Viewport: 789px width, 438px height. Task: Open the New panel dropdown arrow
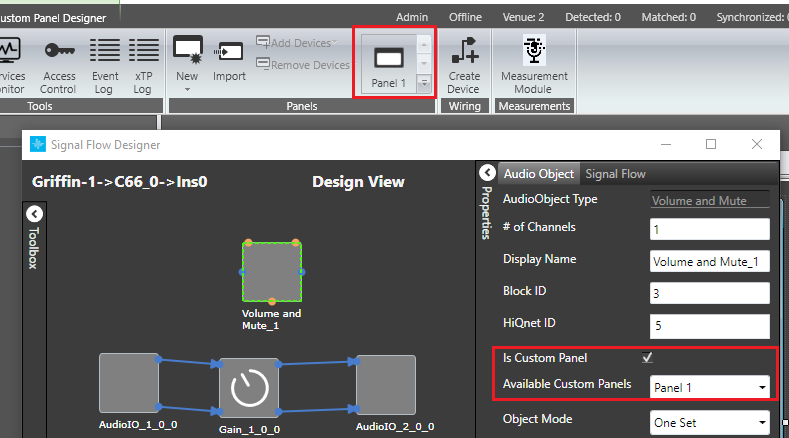pos(187,90)
